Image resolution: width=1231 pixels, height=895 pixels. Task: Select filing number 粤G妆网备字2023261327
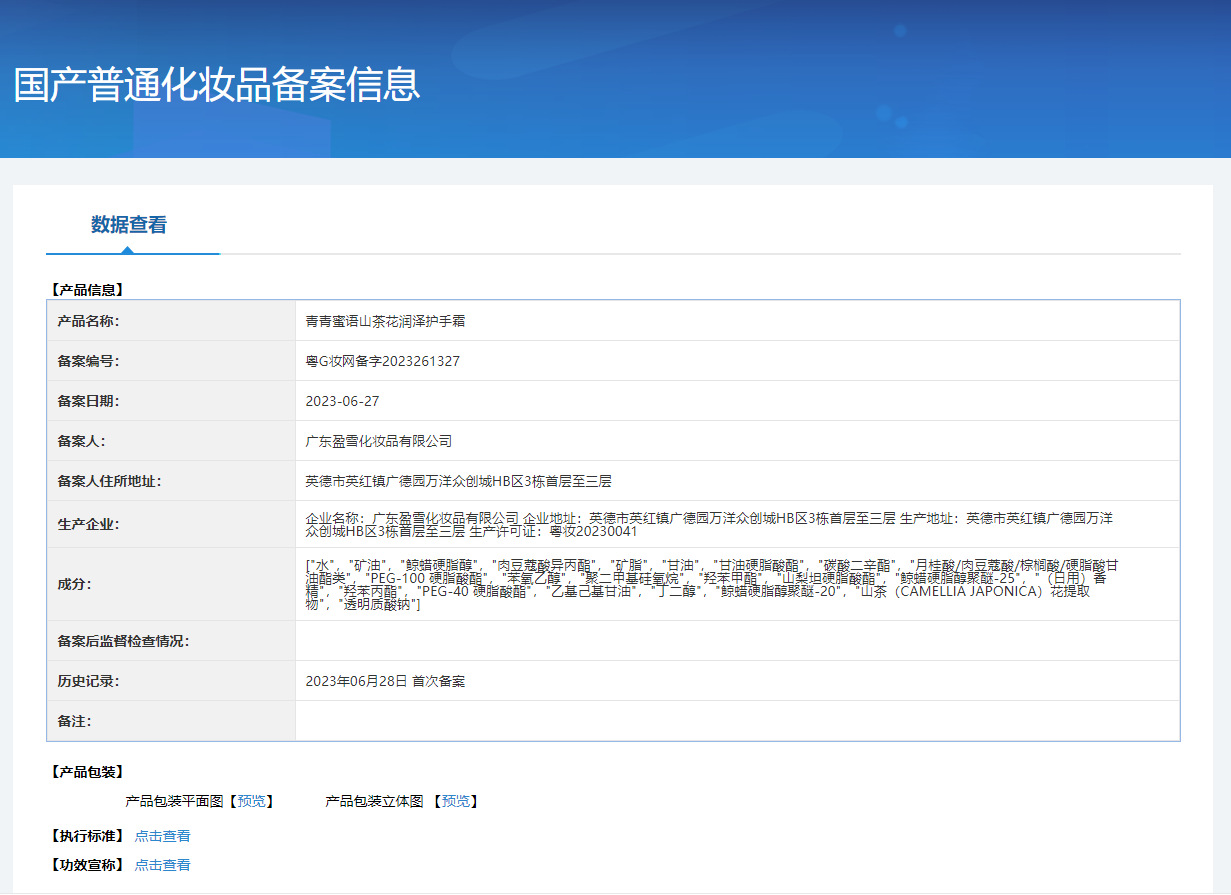383,361
